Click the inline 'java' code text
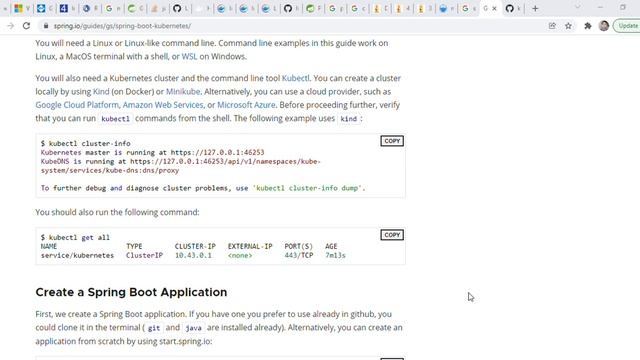This screenshot has width=640, height=360. 193,328
